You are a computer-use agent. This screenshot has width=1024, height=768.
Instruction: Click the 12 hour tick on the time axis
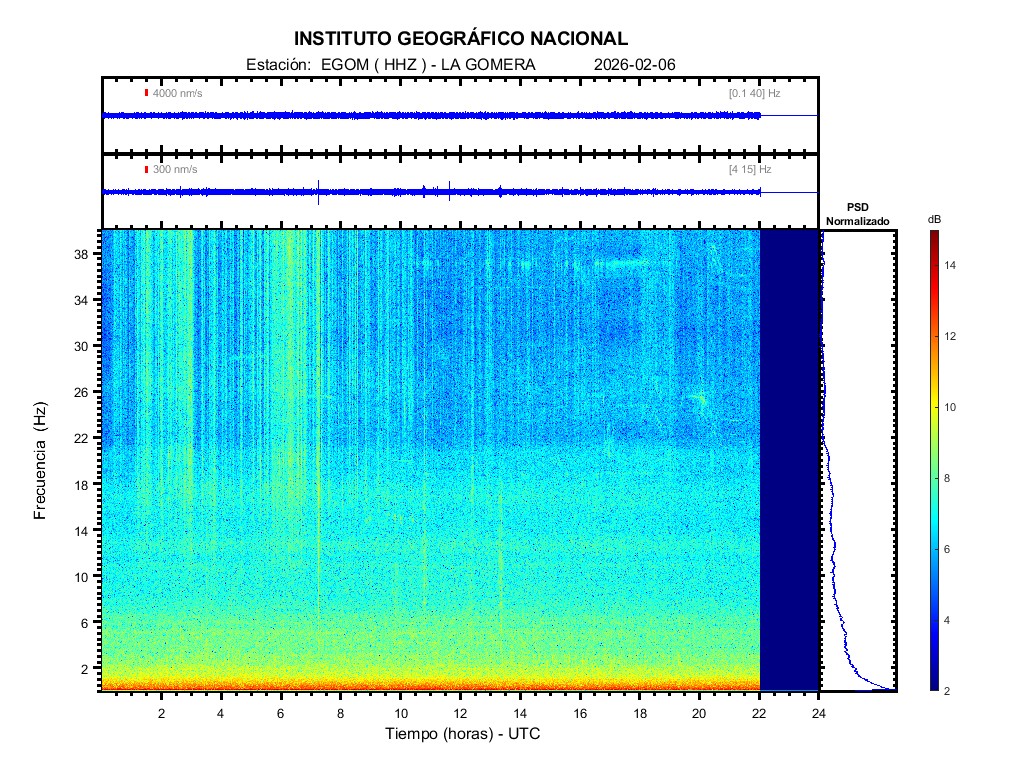pyautogui.click(x=460, y=712)
